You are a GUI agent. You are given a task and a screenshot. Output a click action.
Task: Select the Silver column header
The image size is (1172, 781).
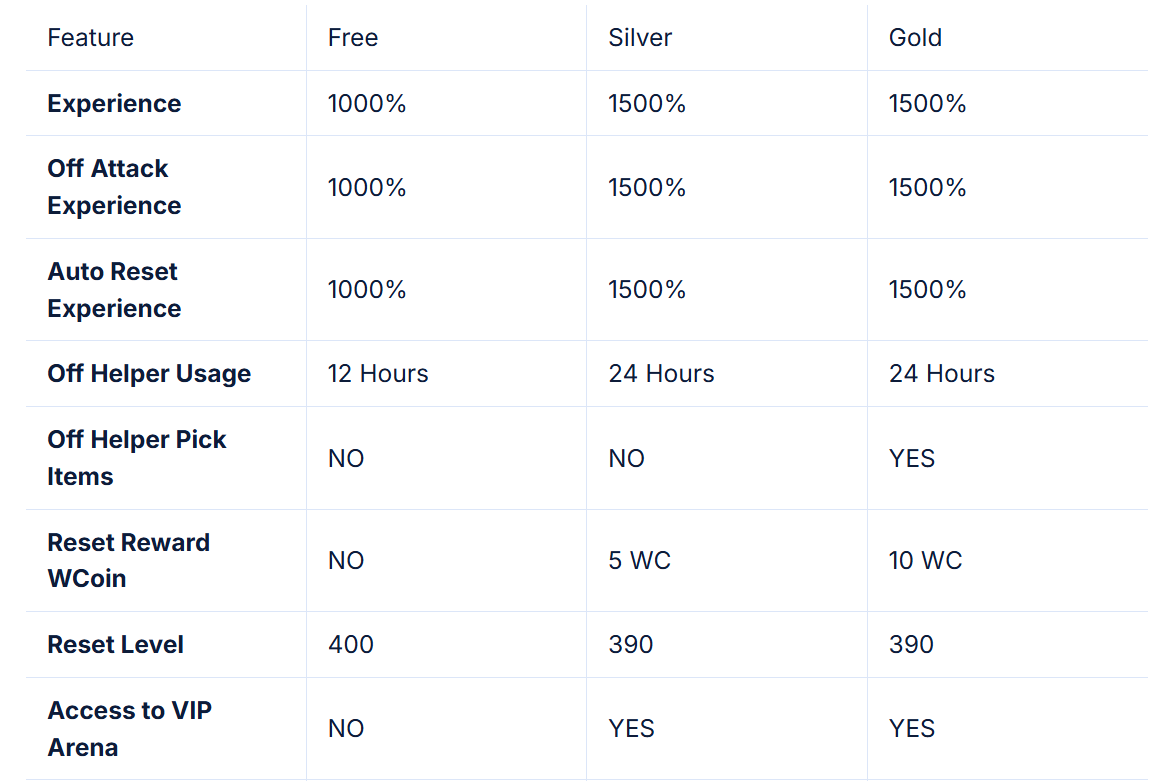640,38
